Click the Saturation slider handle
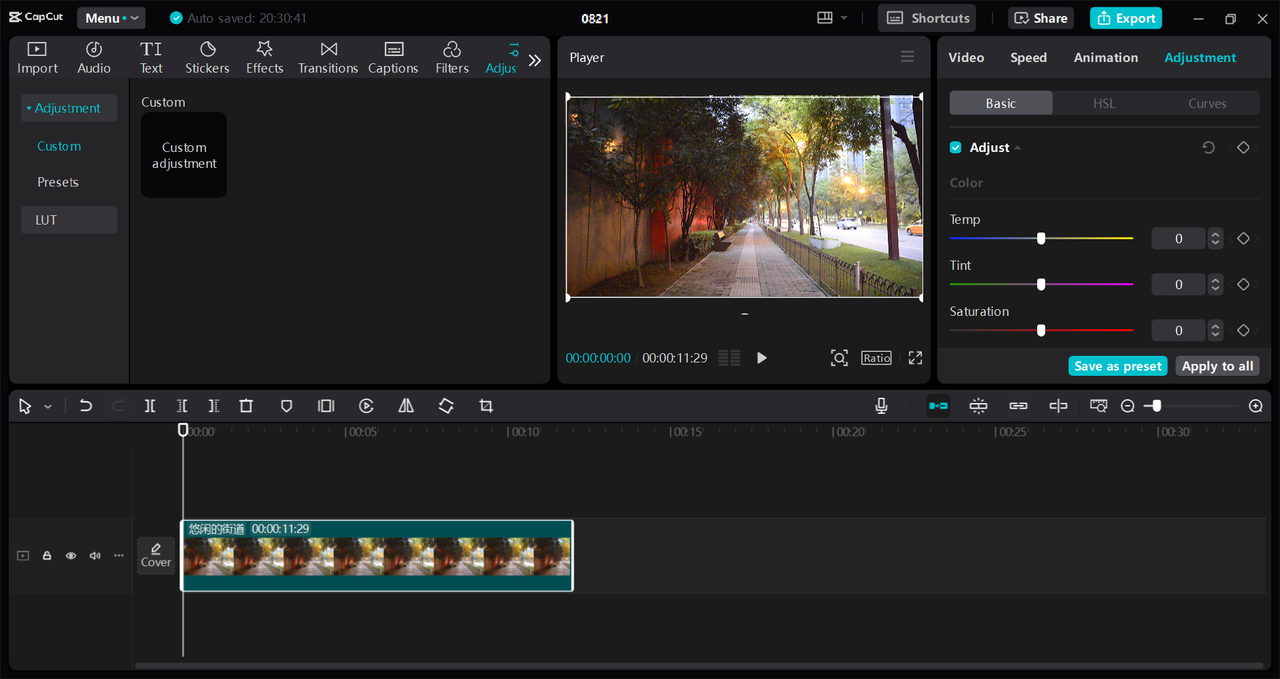The height and width of the screenshot is (679, 1280). coord(1041,330)
